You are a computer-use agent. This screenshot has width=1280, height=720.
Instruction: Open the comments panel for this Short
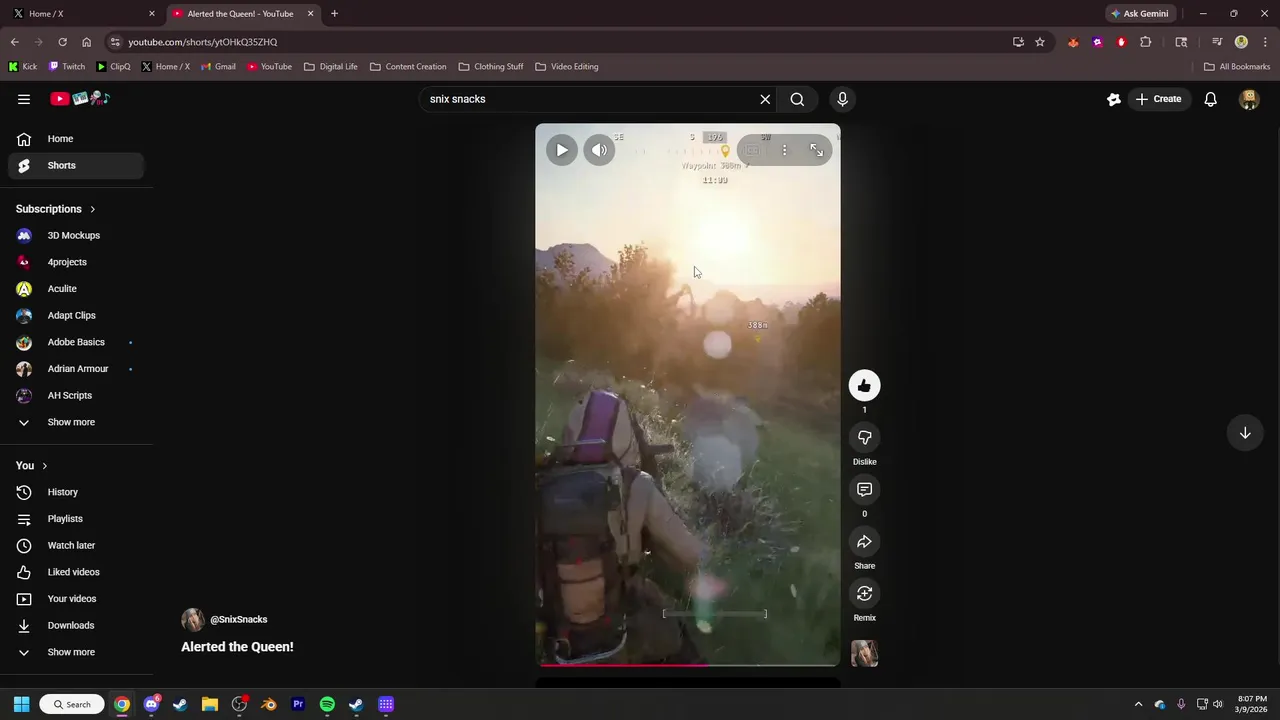[x=865, y=490]
